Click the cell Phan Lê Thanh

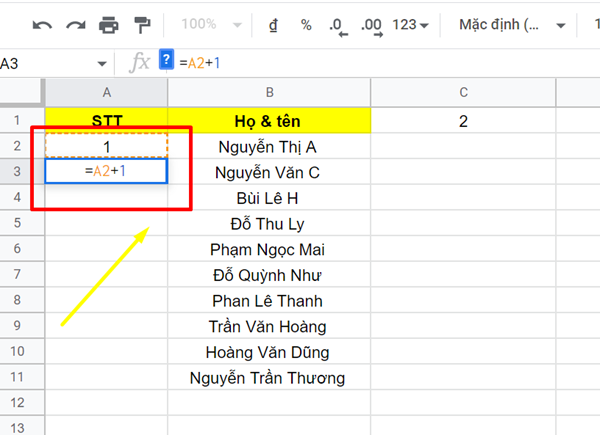(269, 300)
